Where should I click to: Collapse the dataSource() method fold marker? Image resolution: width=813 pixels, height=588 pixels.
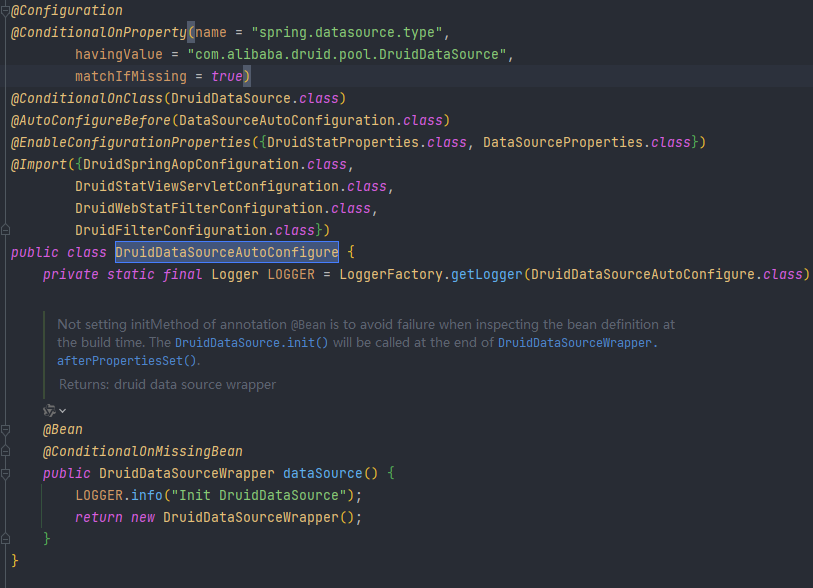[x=5, y=473]
